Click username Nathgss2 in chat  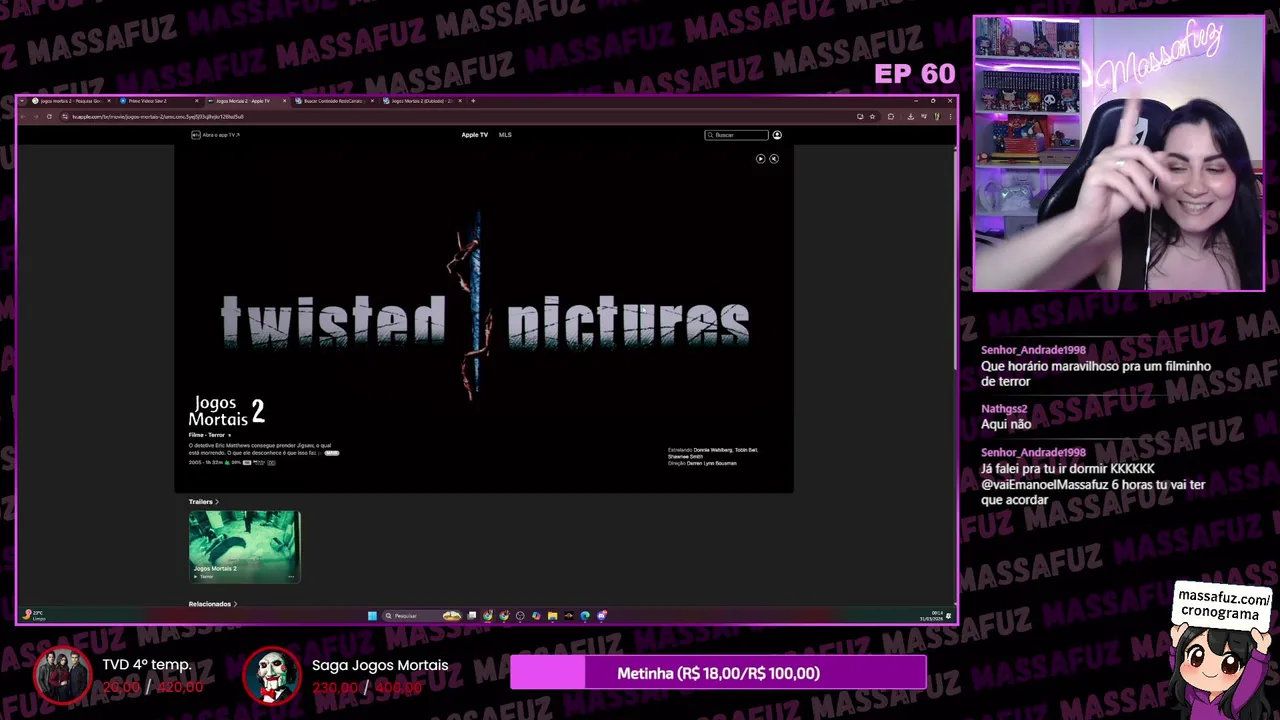click(1004, 409)
